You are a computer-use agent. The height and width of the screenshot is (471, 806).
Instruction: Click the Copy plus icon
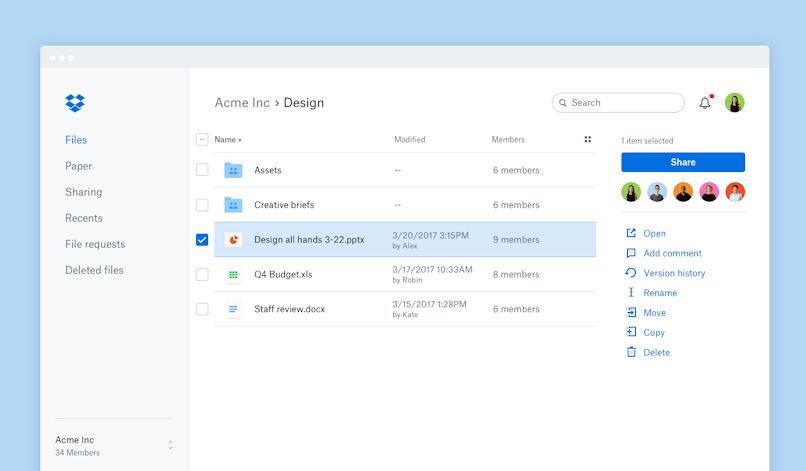(x=631, y=332)
